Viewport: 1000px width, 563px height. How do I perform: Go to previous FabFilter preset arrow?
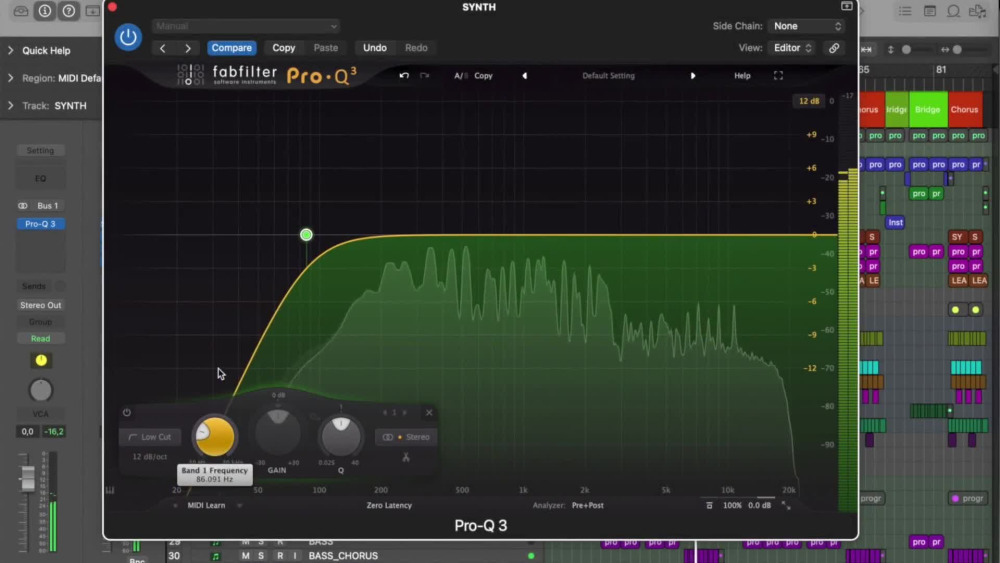(x=524, y=76)
